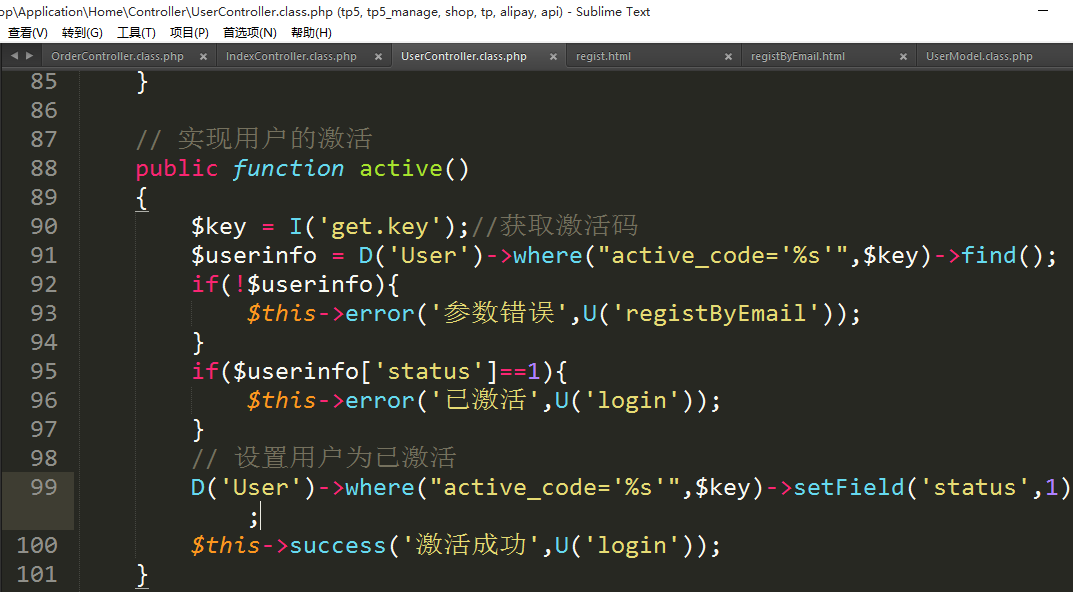Click the tab scroll right arrow
Viewport: 1073px width, 592px height.
(28, 56)
